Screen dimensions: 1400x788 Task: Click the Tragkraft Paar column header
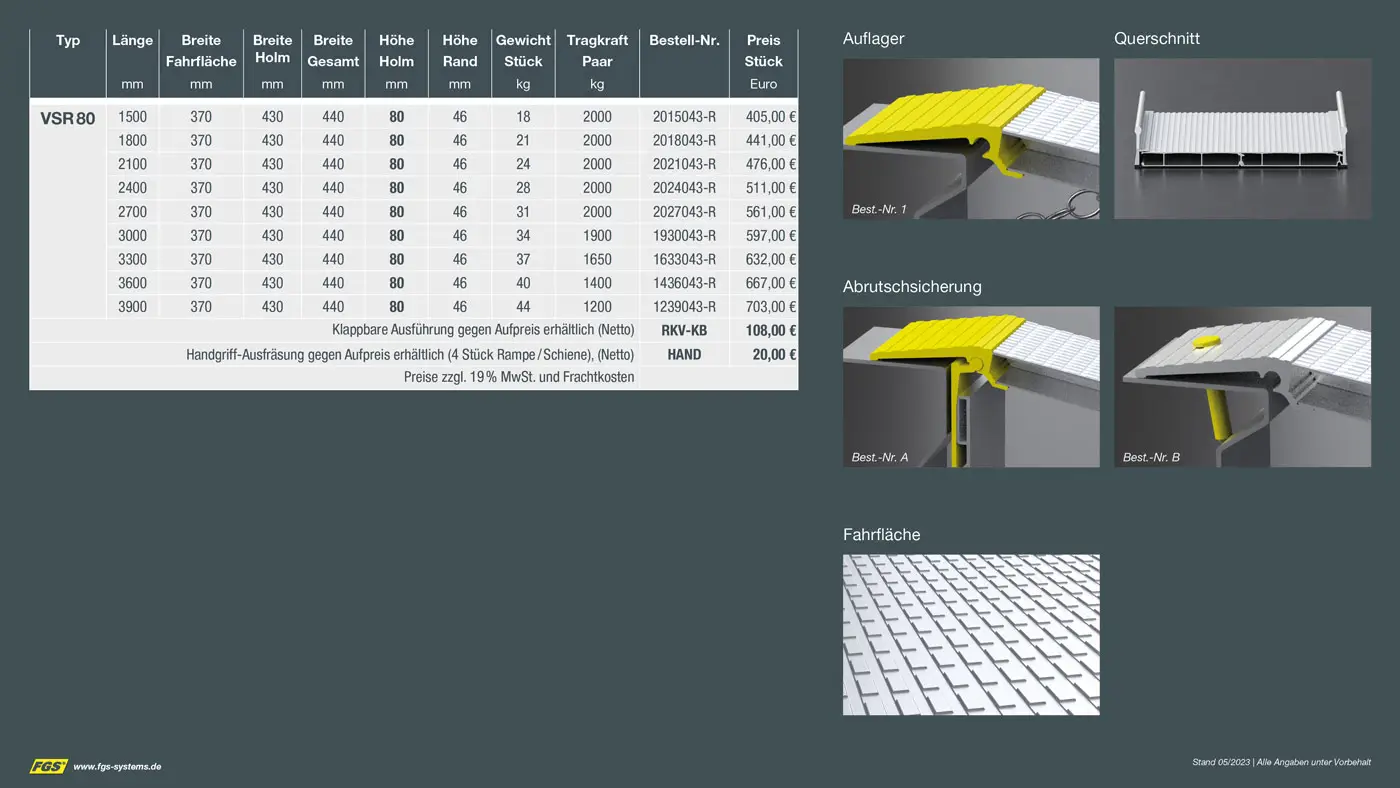(x=597, y=51)
